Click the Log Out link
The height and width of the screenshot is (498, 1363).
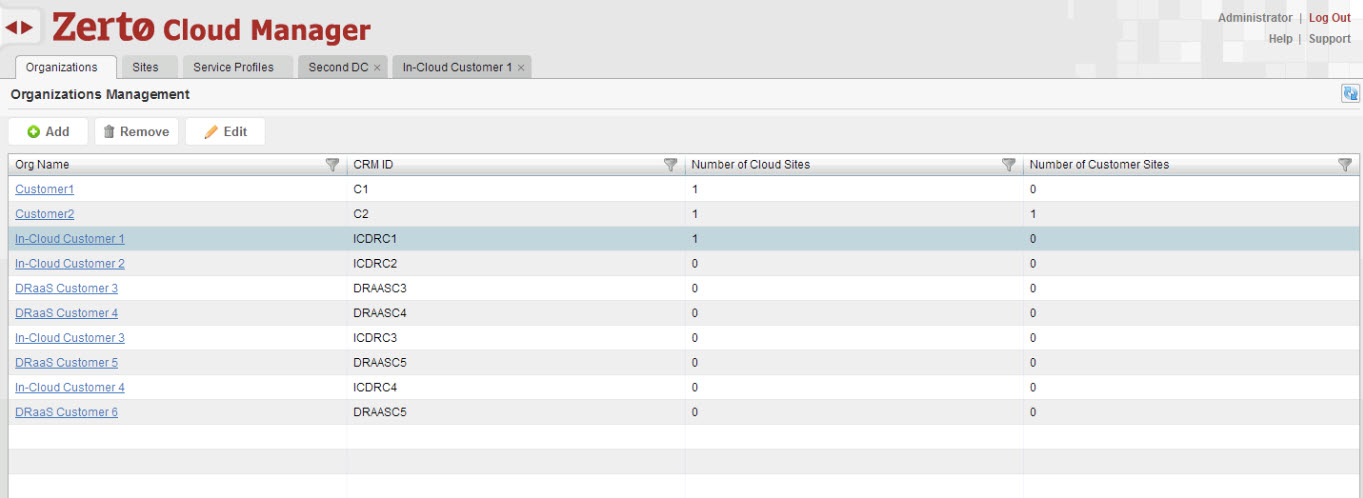[x=1330, y=18]
